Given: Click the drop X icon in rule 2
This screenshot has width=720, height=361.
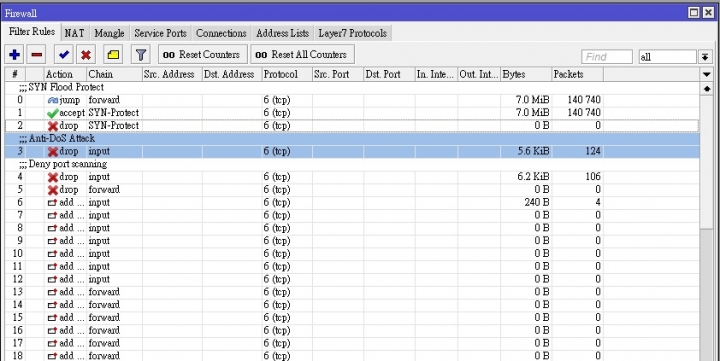Looking at the screenshot, I should point(53,126).
